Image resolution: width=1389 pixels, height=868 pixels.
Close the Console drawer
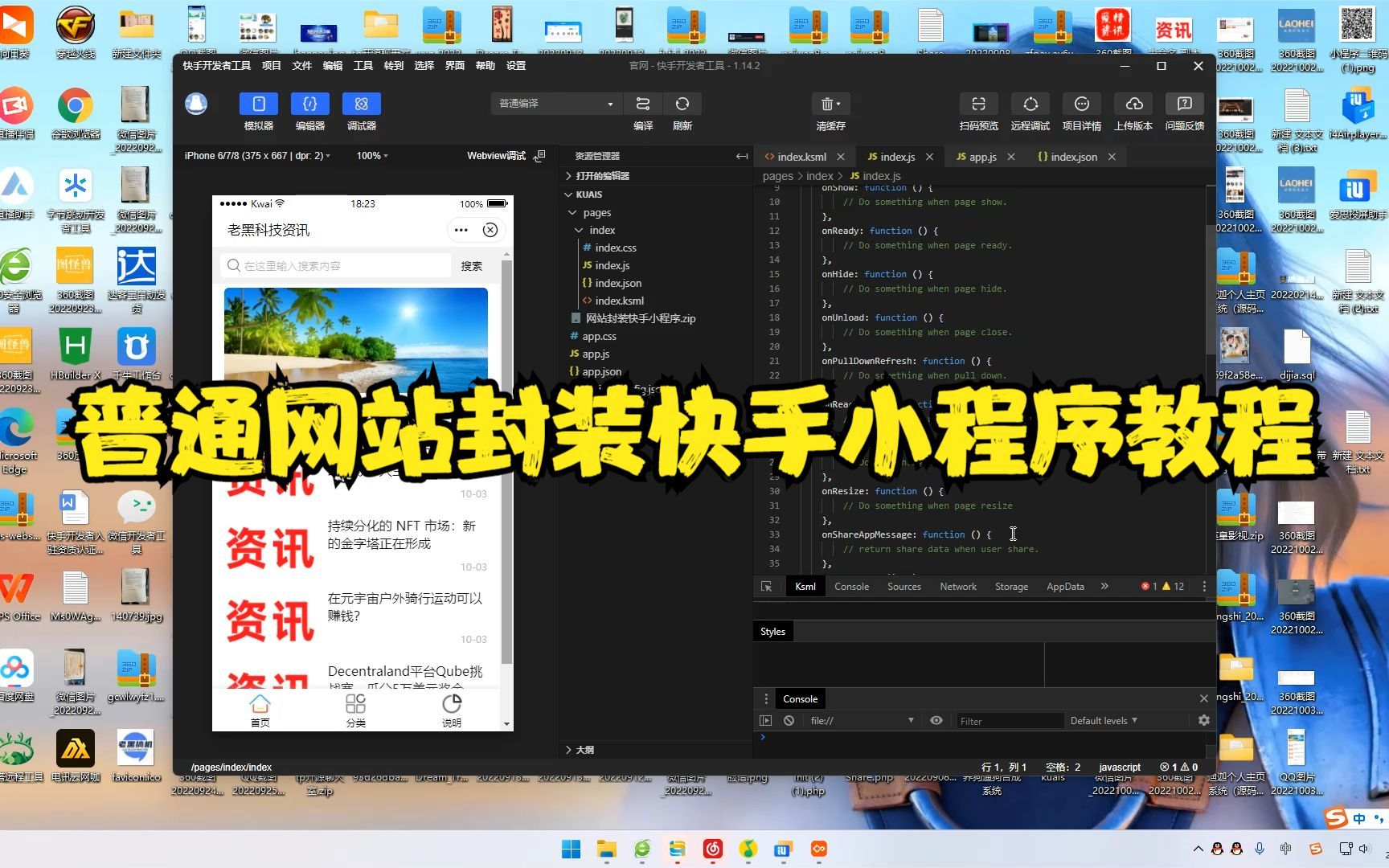(x=1203, y=699)
